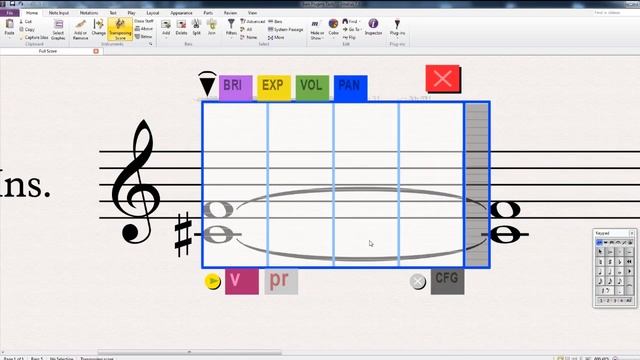Switch to the Appearance tab
This screenshot has height=360, width=640.
181,13
